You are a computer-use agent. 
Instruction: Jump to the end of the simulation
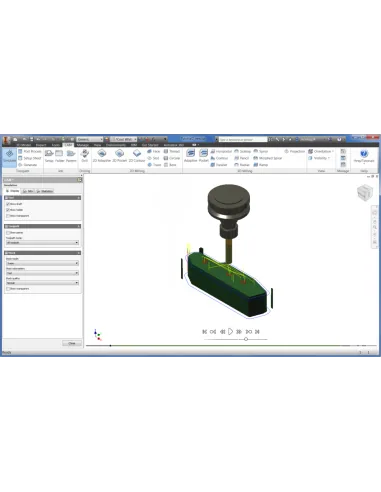tap(257, 332)
